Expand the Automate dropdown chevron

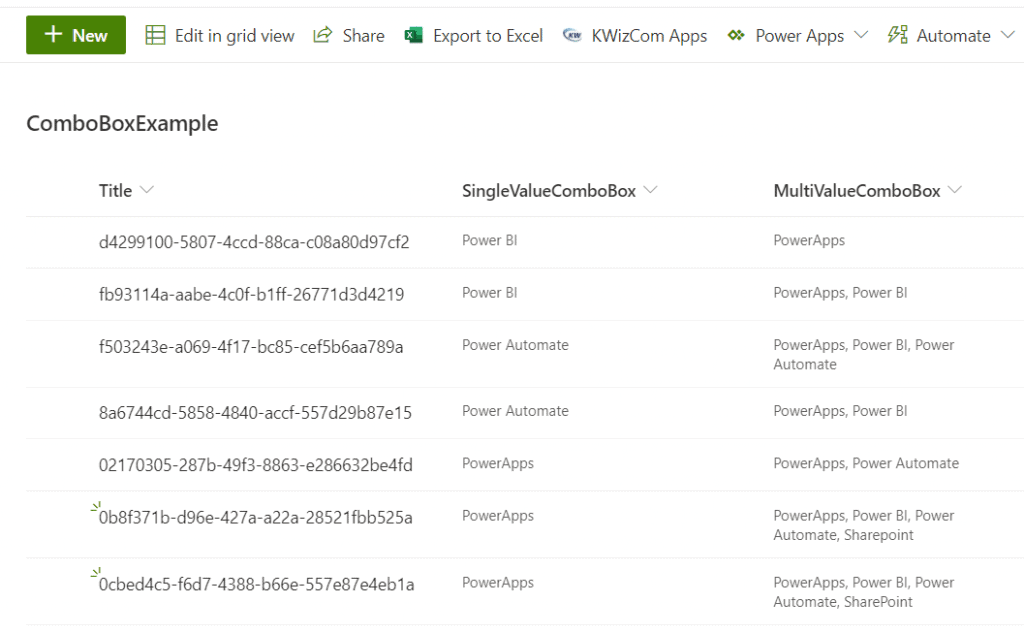pos(1008,35)
